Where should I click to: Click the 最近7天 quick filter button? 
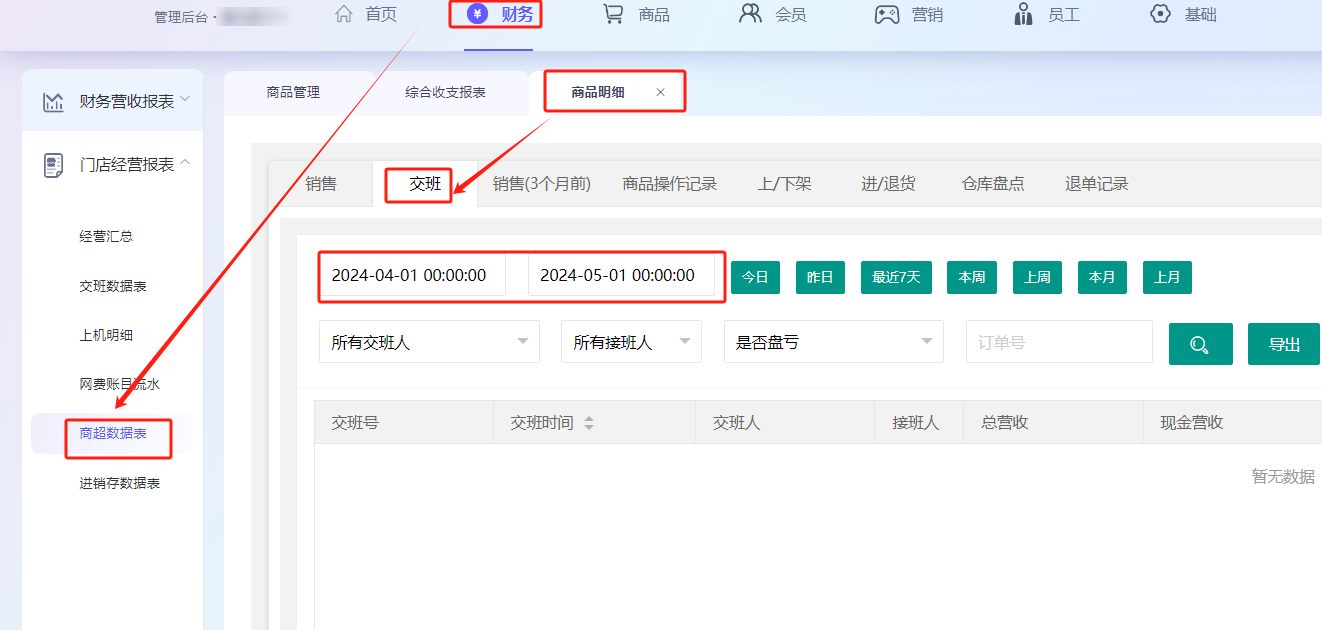895,277
